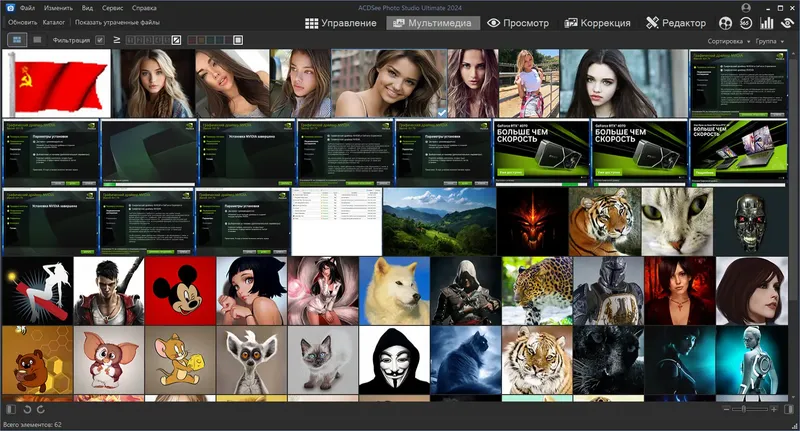Click the thumbnail zoom slider
This screenshot has width=800, height=431.
click(749, 409)
